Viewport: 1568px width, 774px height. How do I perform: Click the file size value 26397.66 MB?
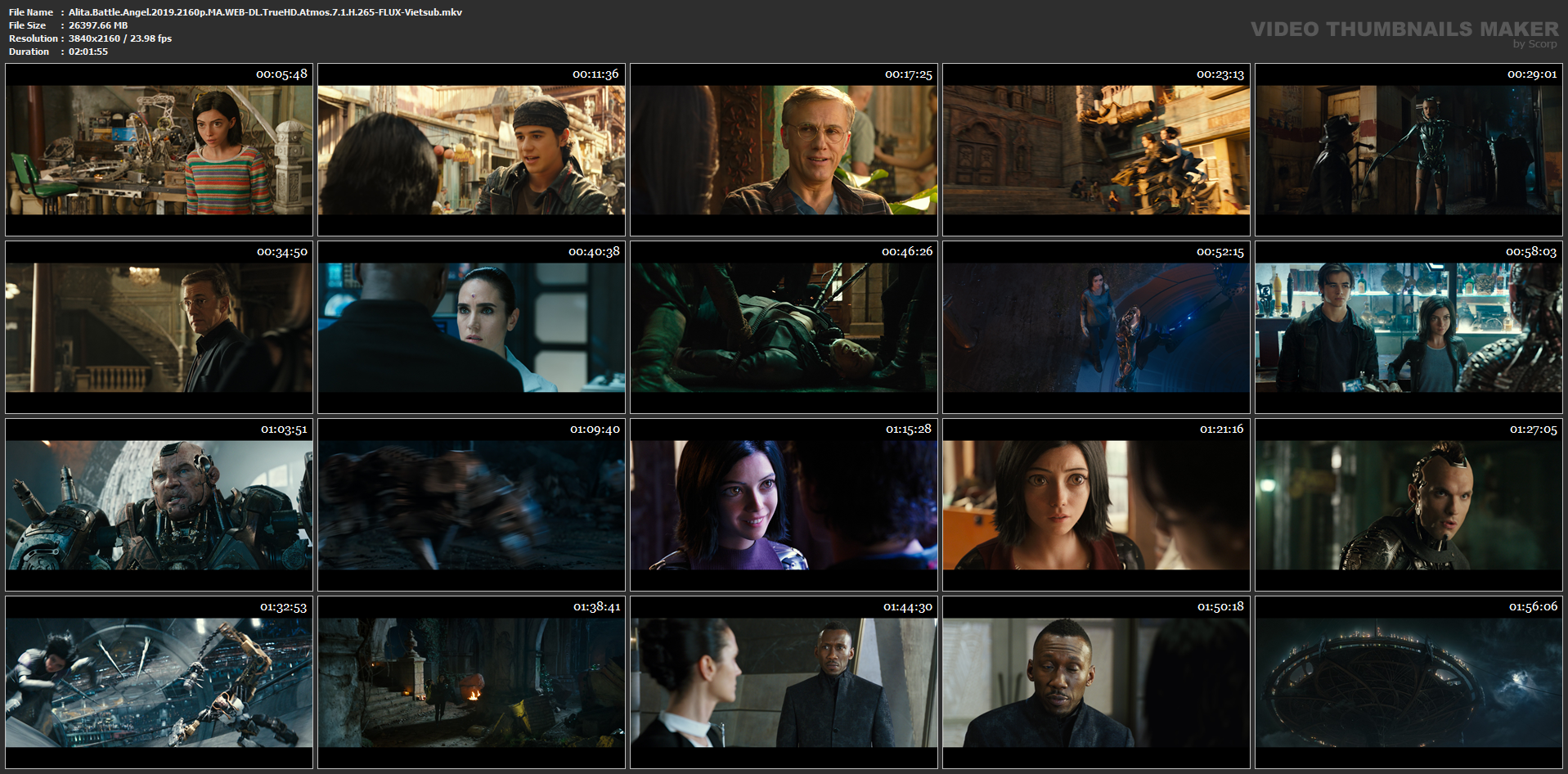pyautogui.click(x=98, y=25)
